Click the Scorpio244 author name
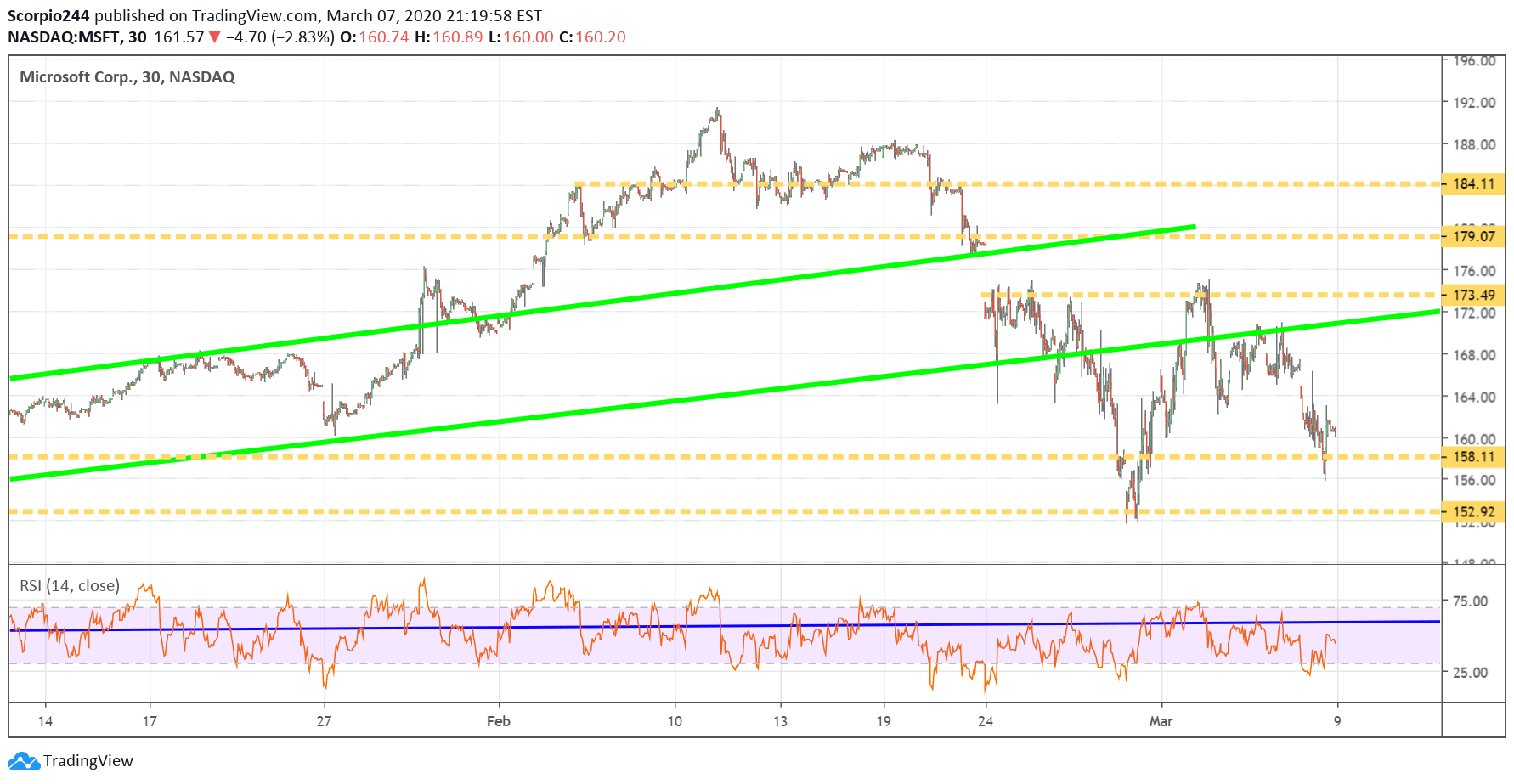Screen dimensions: 1514x784 click(x=48, y=15)
